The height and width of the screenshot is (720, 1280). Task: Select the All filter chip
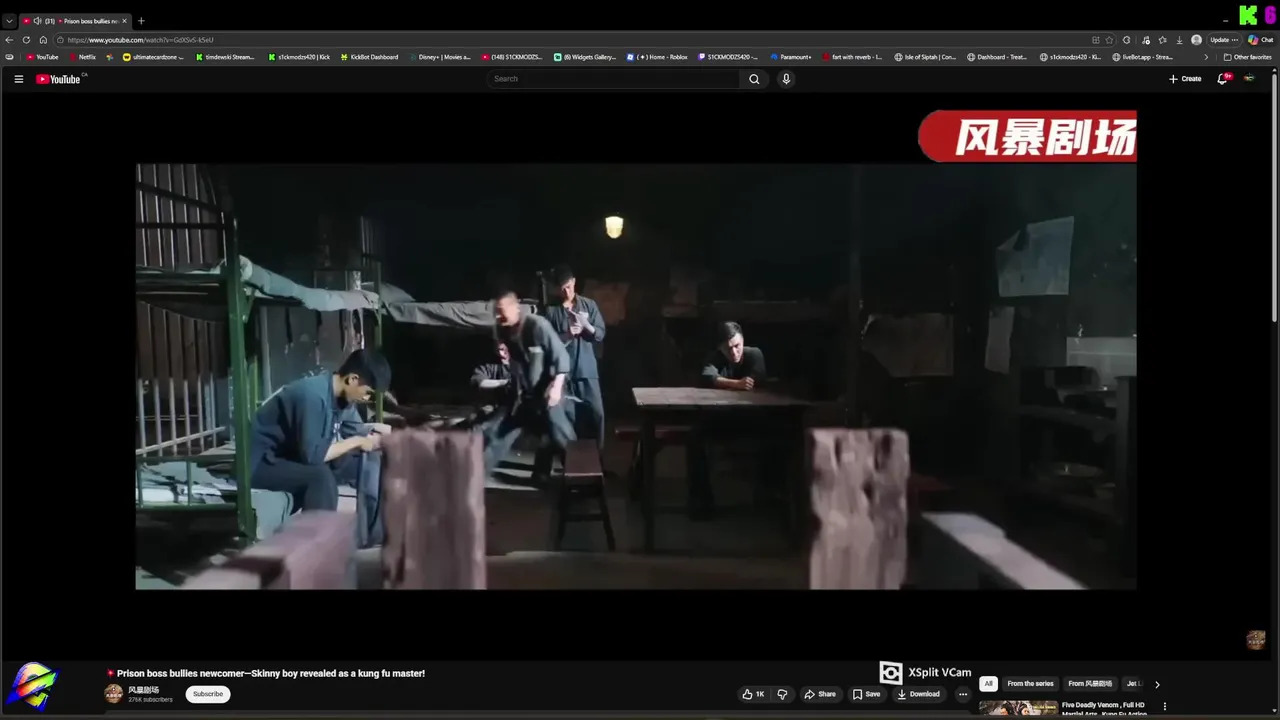(988, 684)
